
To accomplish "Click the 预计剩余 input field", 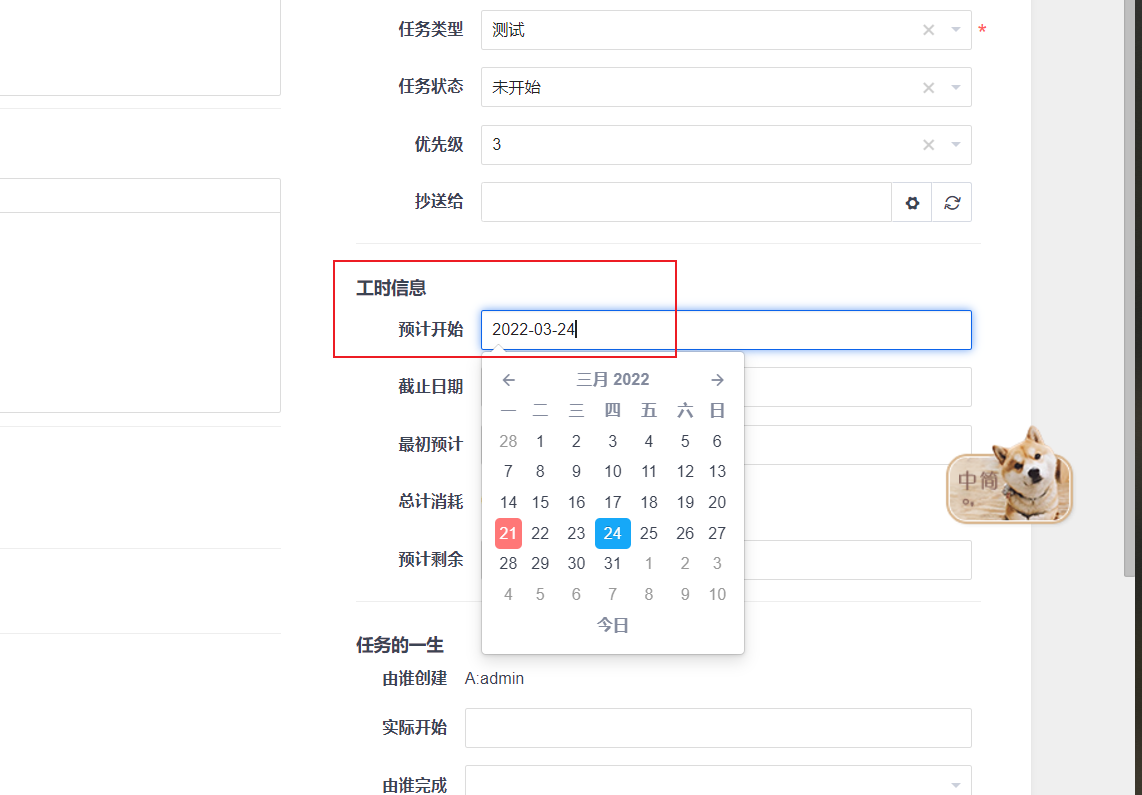I will pyautogui.click(x=857, y=560).
